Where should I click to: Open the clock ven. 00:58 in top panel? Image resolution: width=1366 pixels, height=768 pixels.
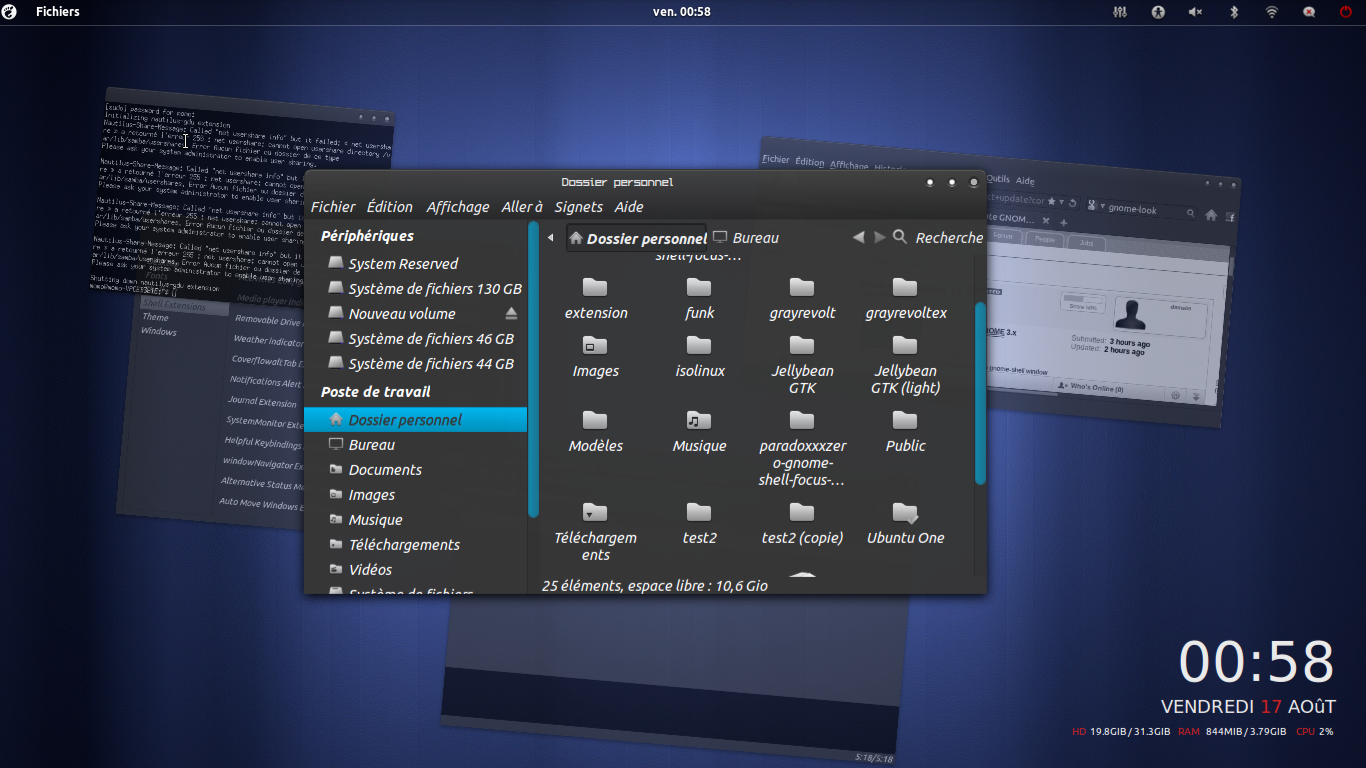[x=682, y=12]
